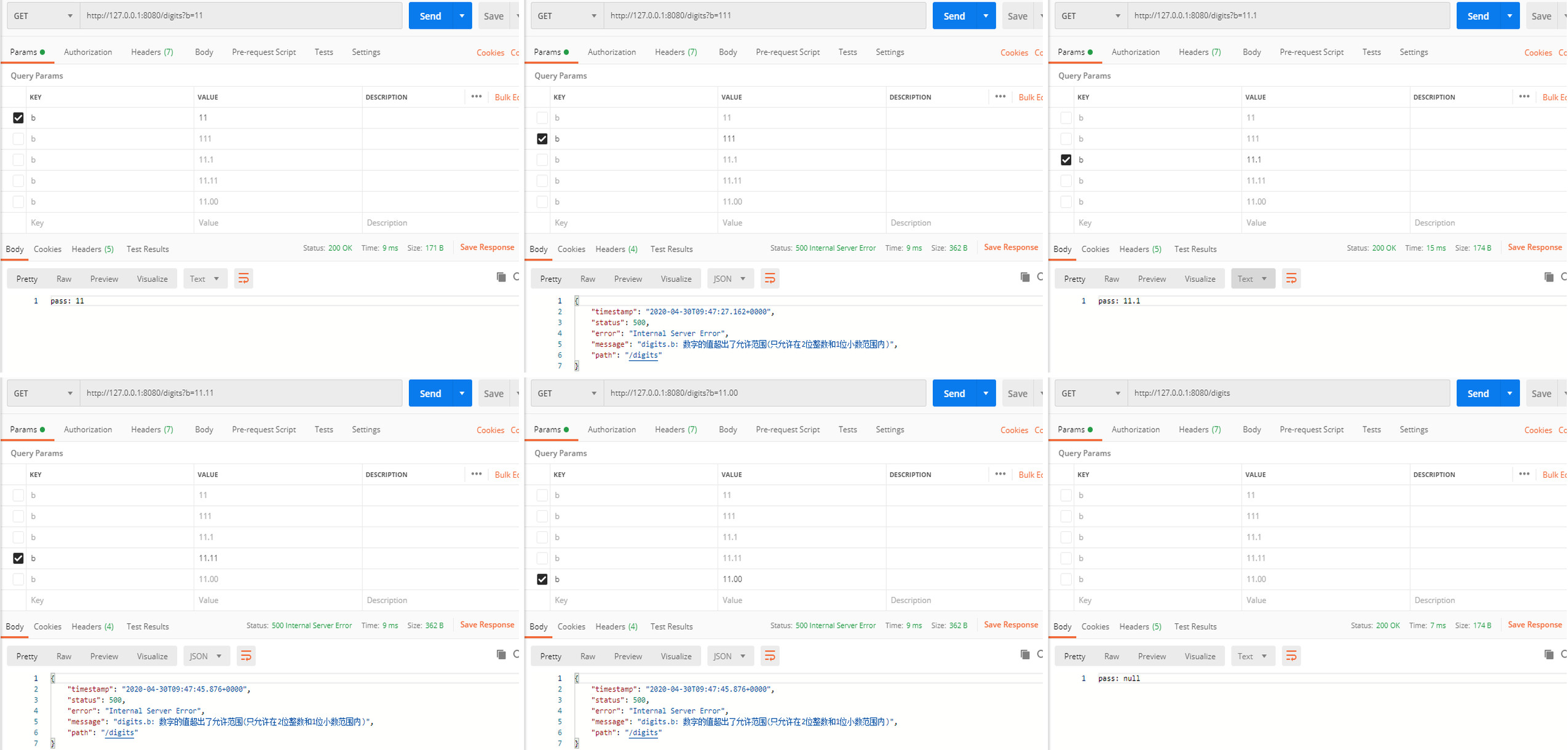Image resolution: width=1568 pixels, height=750 pixels.
Task: Copy response body in the b=11.11 panel
Action: click(x=501, y=654)
